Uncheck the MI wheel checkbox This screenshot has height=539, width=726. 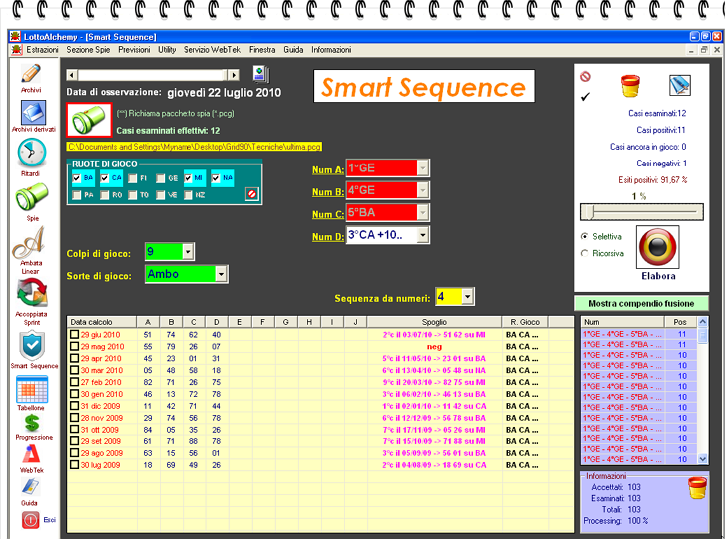188,178
